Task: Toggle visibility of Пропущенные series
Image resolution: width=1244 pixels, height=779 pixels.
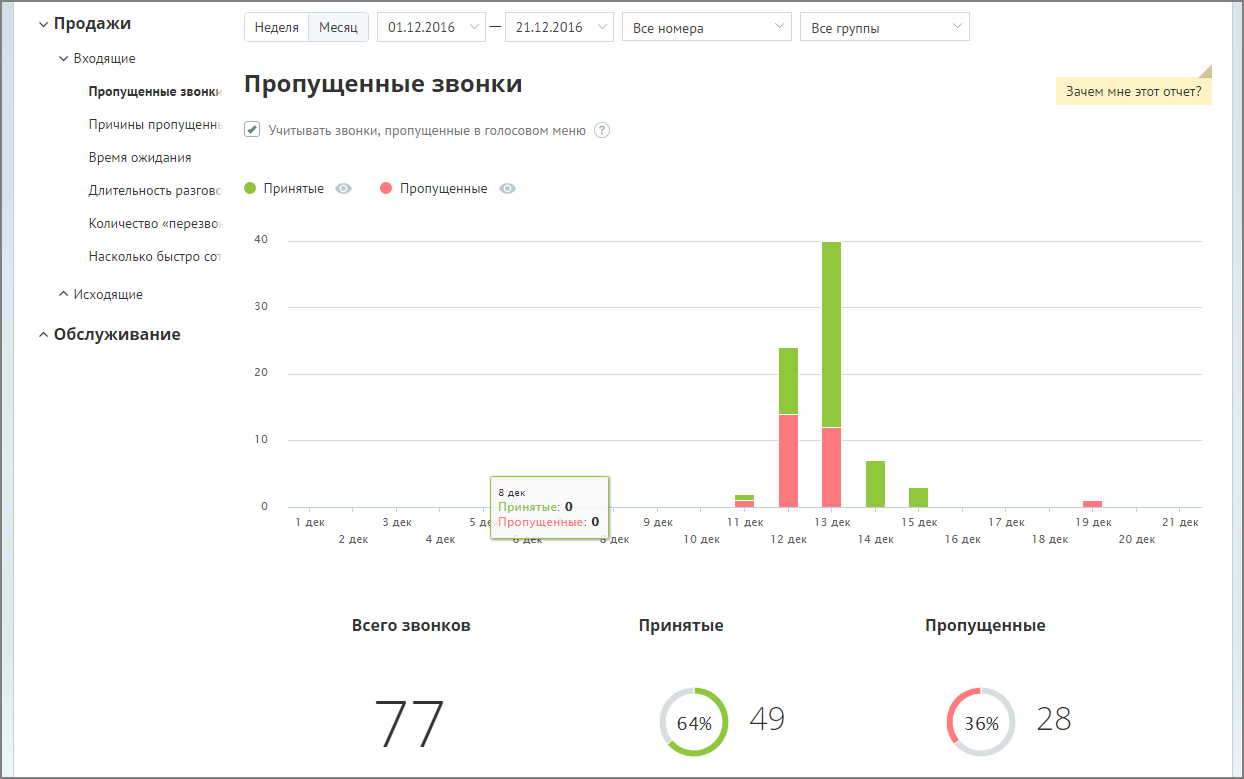Action: (507, 189)
